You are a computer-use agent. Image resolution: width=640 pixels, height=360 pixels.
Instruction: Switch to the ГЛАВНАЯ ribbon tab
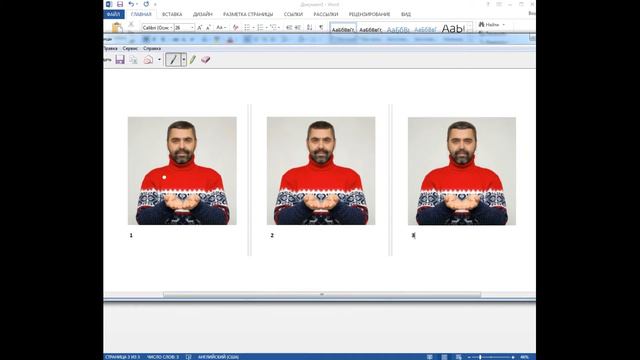pyautogui.click(x=141, y=14)
